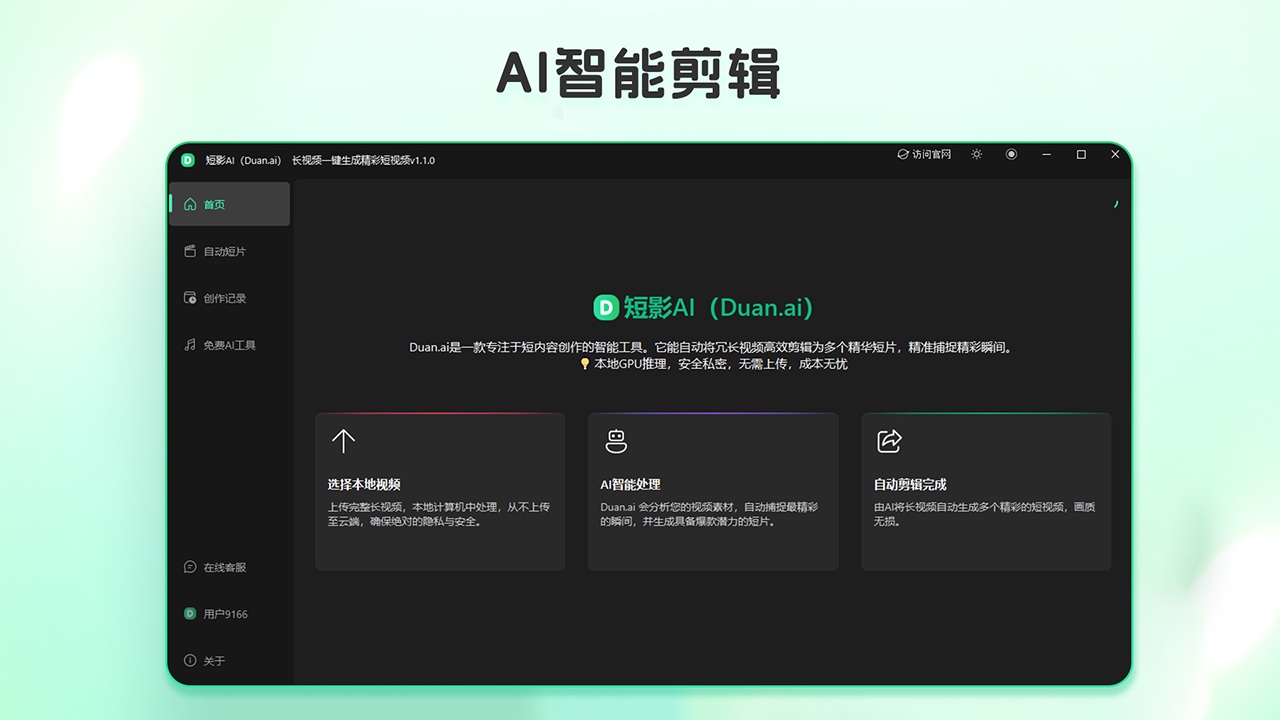Select the 选择本地视频 card
The image size is (1280, 720).
tap(440, 491)
